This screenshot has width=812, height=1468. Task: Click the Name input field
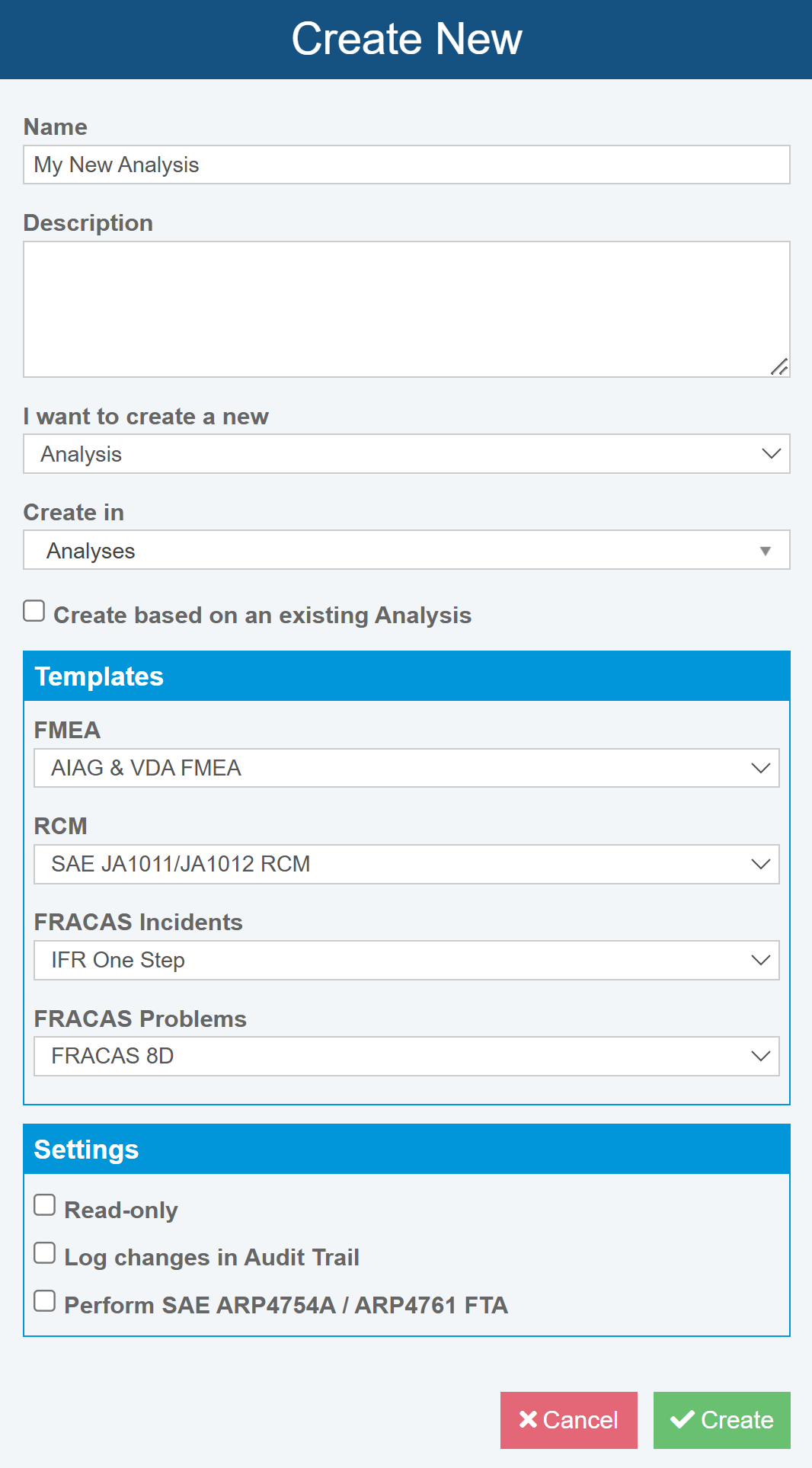coord(407,165)
